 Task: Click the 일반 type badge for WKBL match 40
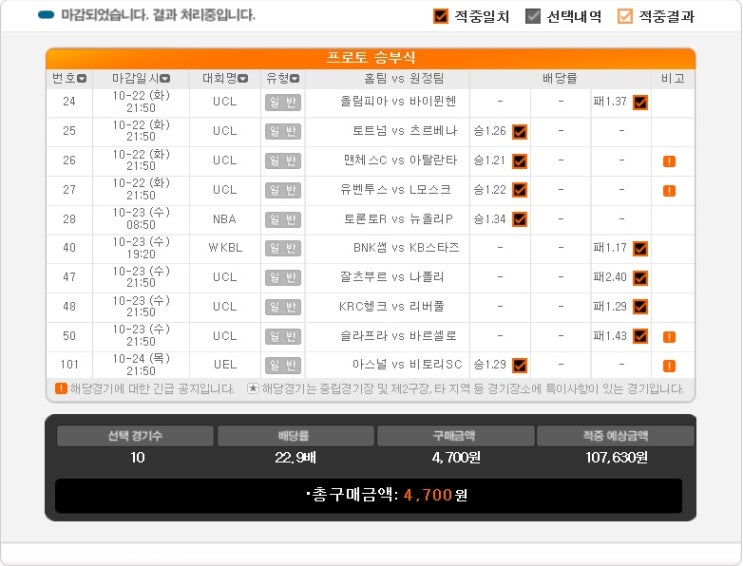(283, 248)
